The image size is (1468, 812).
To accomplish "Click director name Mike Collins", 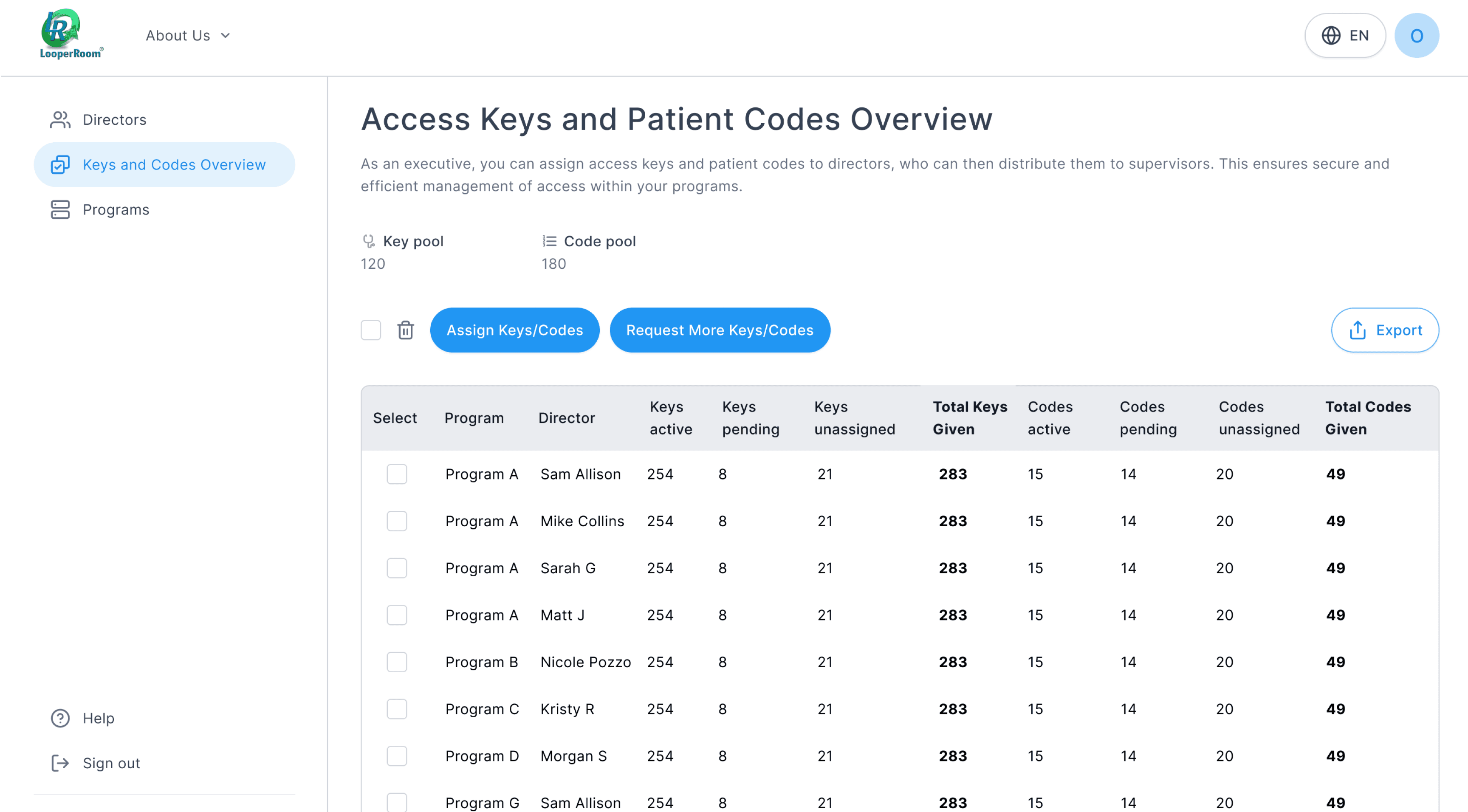I will point(582,521).
